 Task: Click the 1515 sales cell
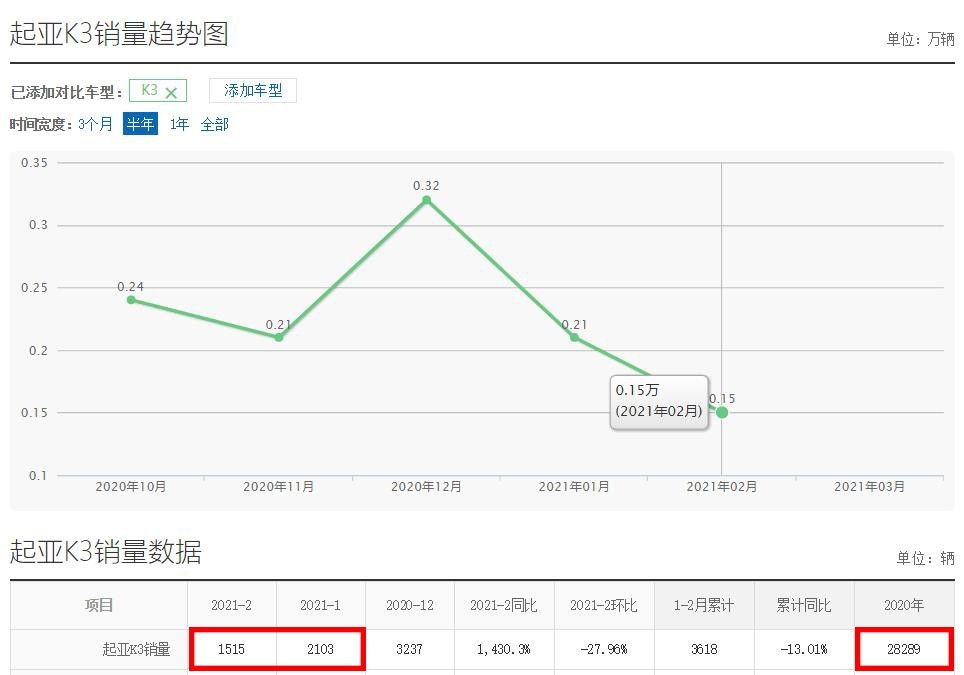click(x=232, y=649)
